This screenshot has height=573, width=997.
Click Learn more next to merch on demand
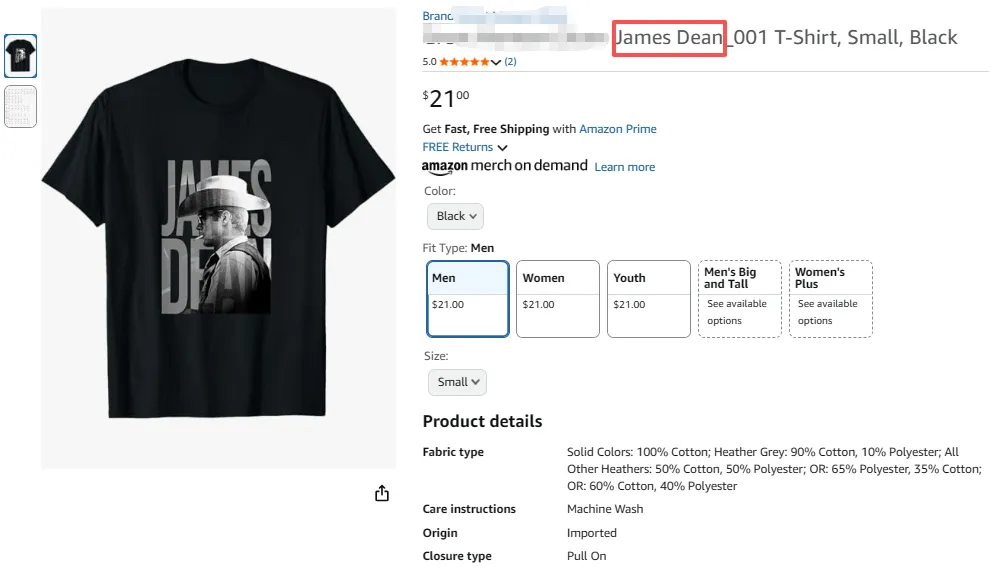tap(625, 167)
